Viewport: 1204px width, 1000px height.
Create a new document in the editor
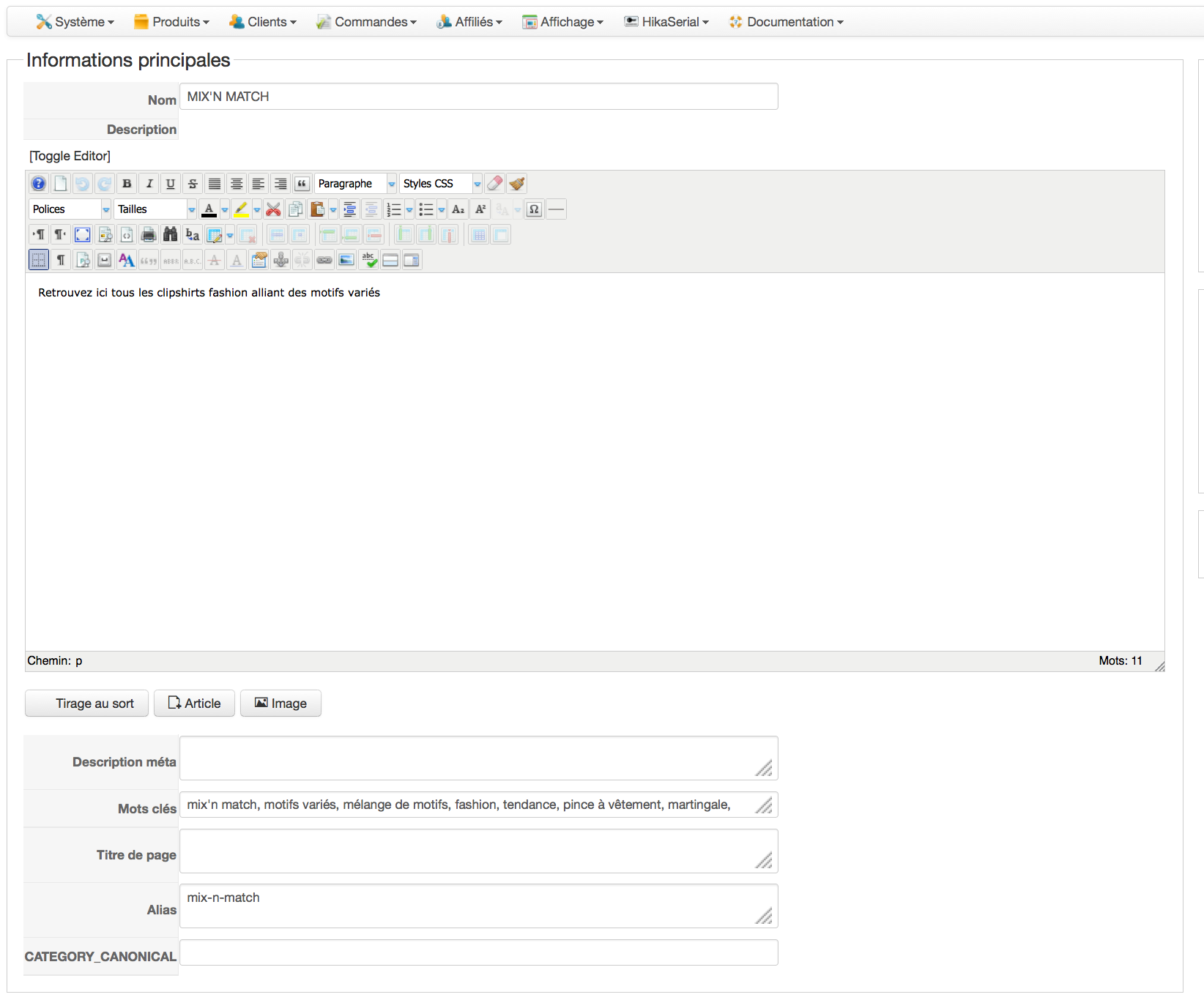point(61,184)
